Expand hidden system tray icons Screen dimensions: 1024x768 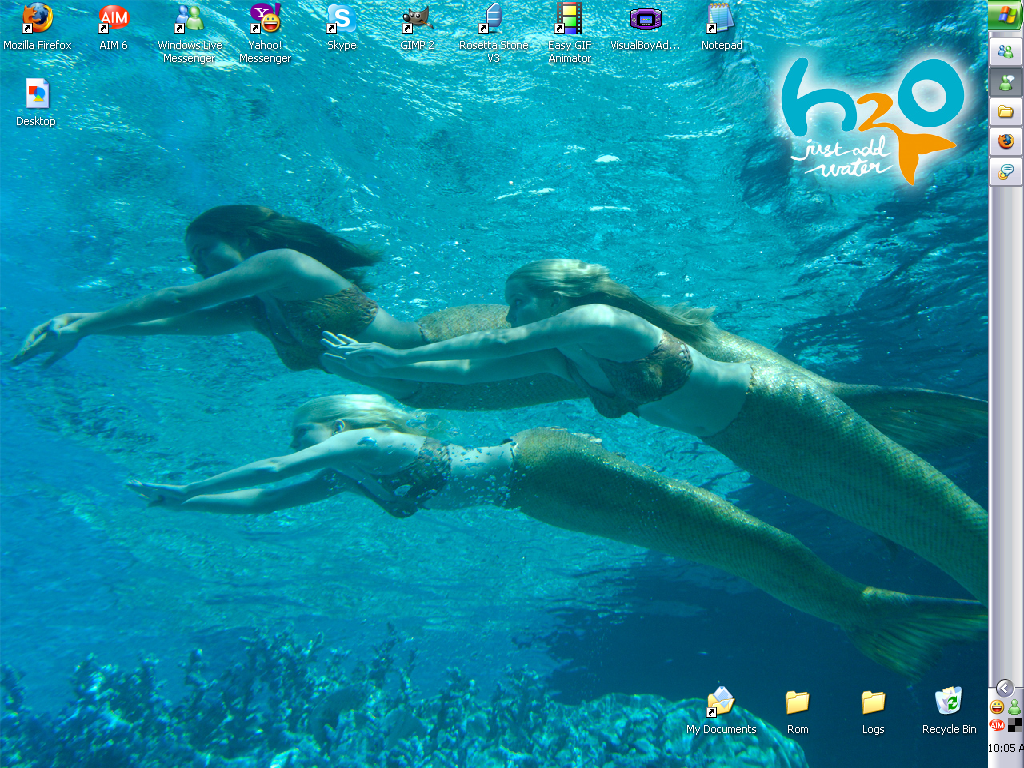[1005, 688]
